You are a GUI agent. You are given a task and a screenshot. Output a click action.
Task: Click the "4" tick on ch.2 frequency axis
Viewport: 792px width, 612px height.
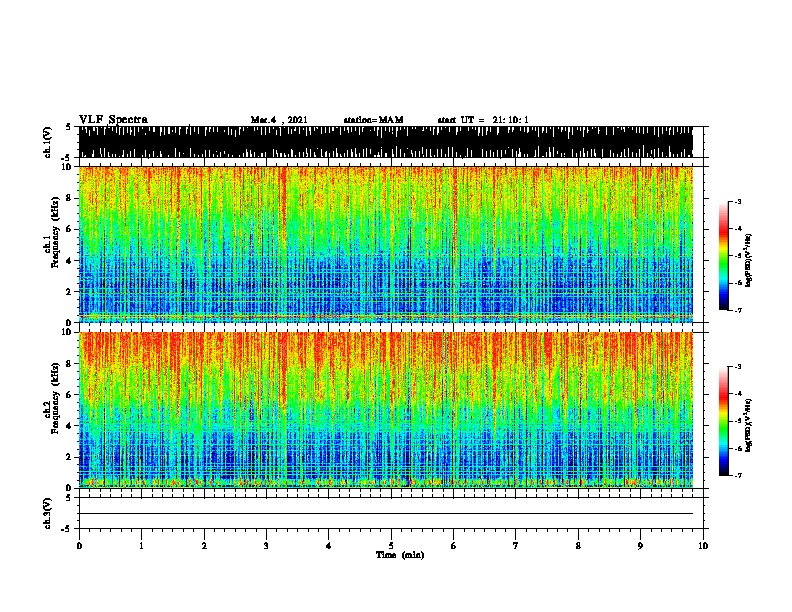coord(69,426)
